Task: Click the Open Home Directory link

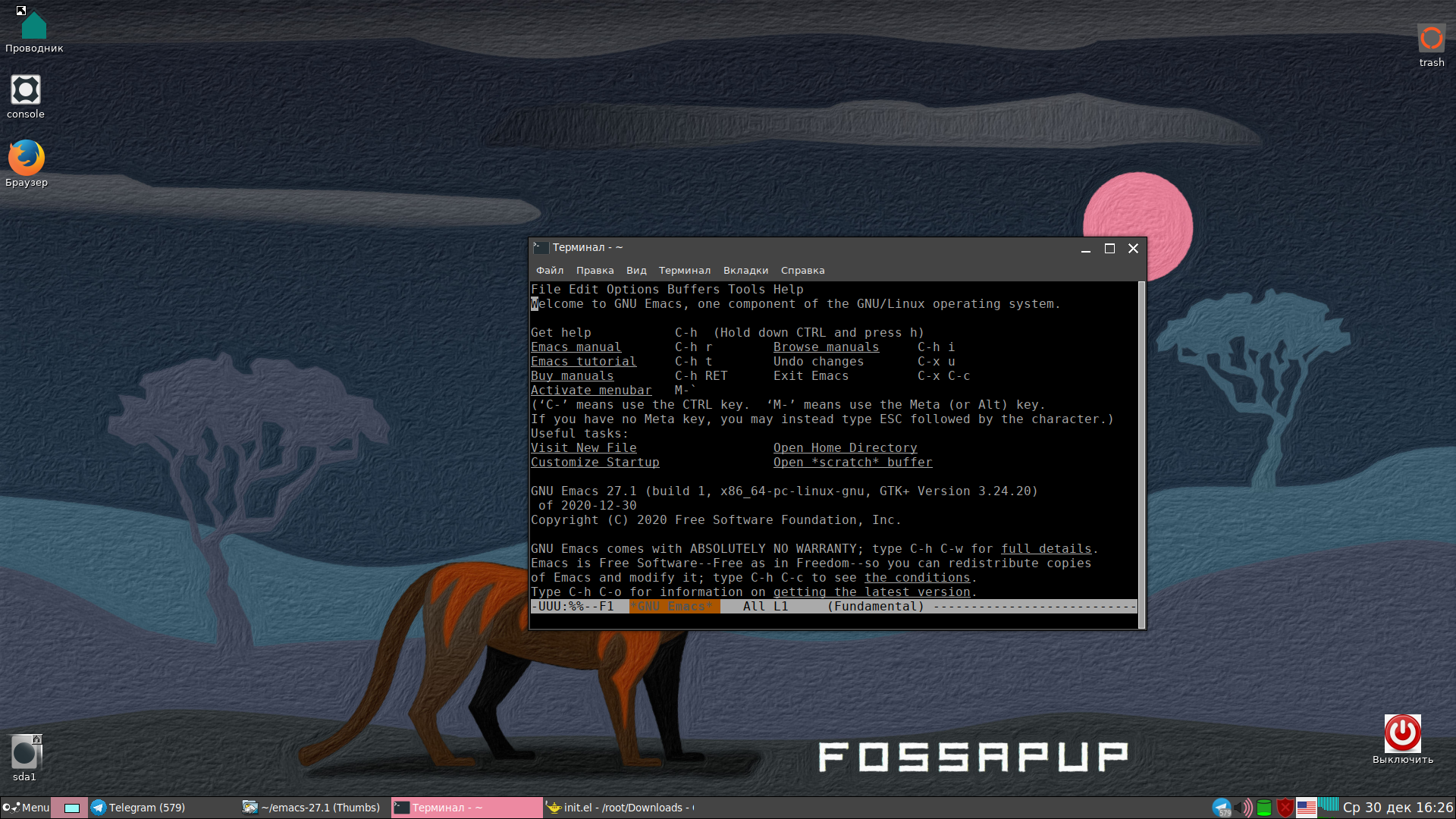Action: [x=845, y=448]
